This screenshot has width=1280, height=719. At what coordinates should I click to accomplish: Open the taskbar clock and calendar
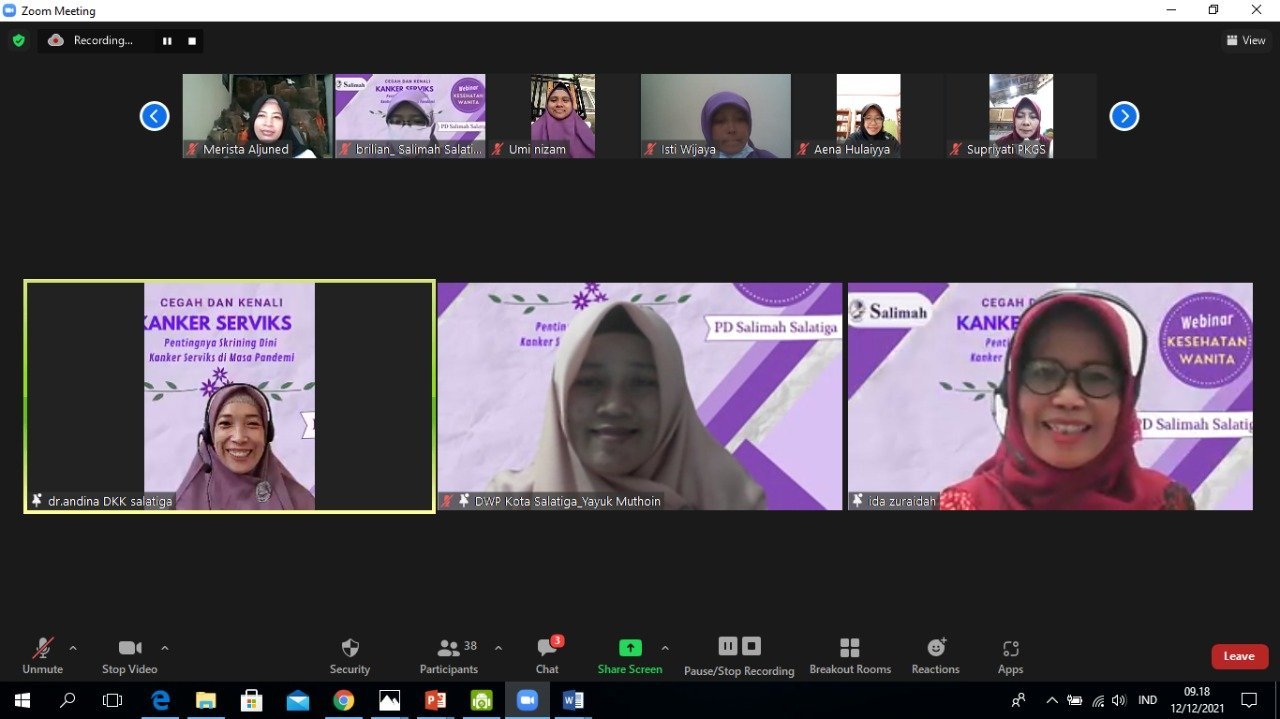pos(1197,700)
